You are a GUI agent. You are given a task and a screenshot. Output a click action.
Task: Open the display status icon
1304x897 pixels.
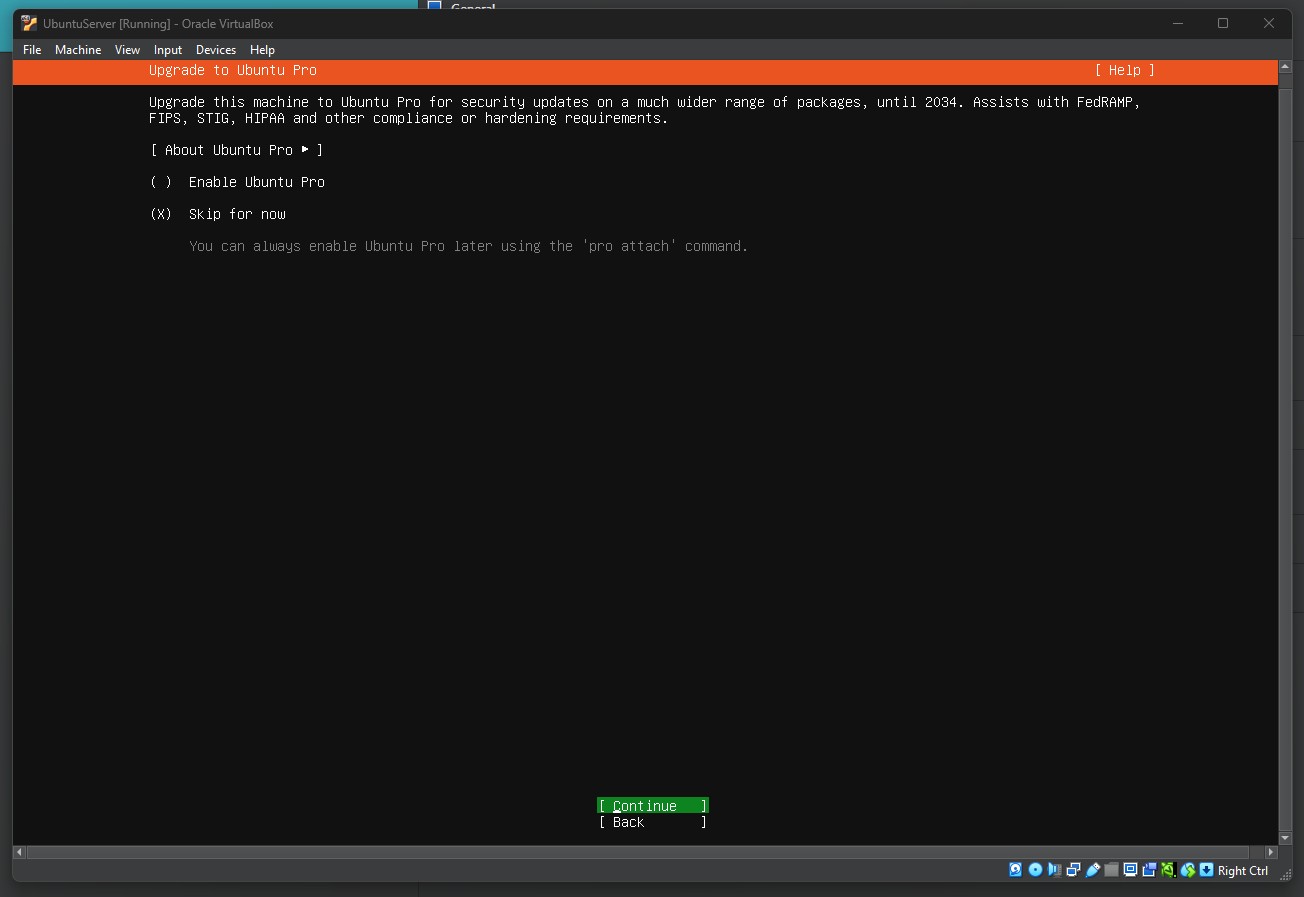pos(1130,870)
